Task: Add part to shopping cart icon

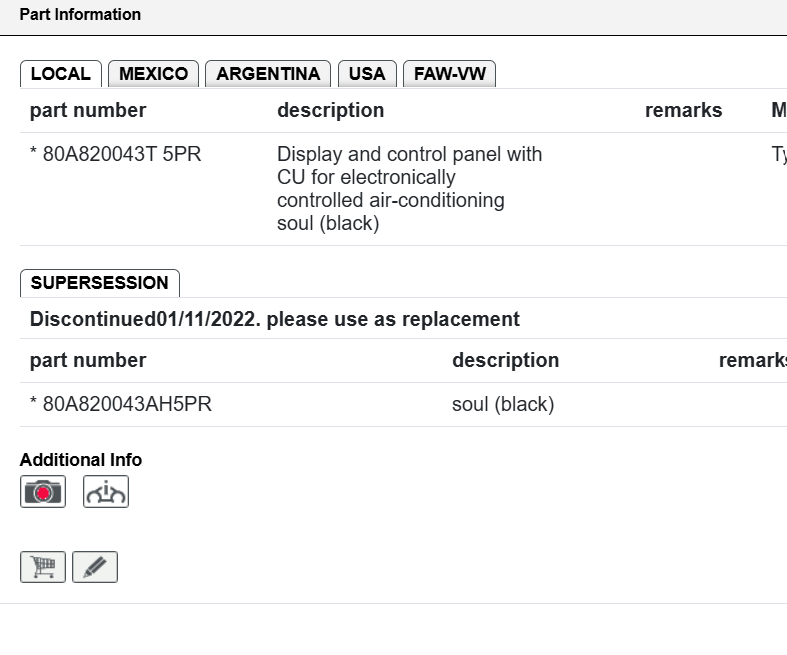Action: [43, 567]
